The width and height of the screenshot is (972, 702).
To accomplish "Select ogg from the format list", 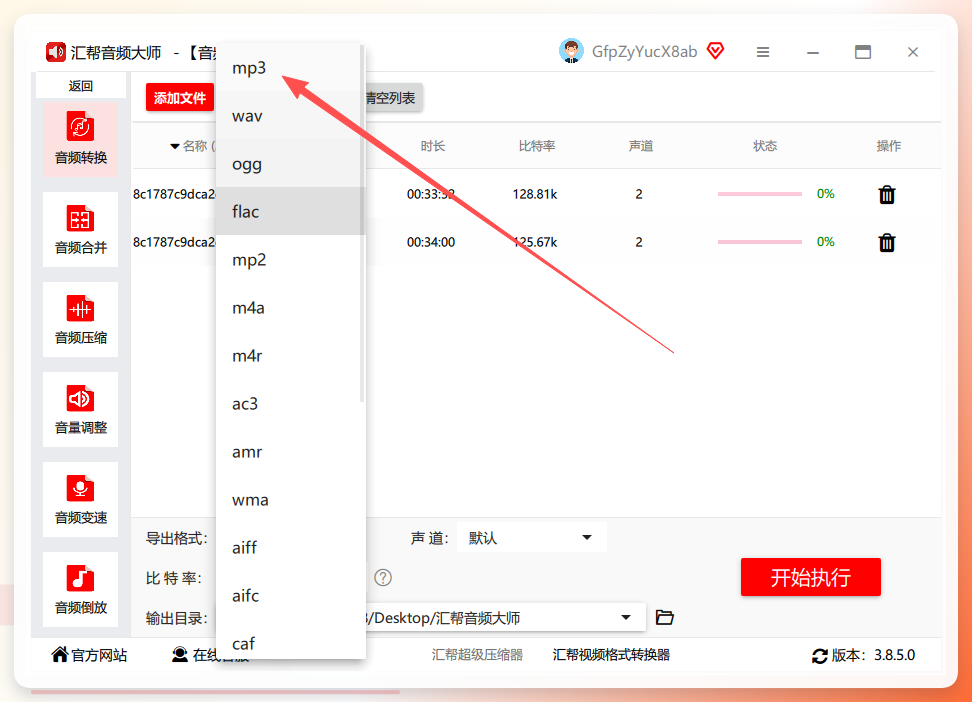I will coord(288,164).
